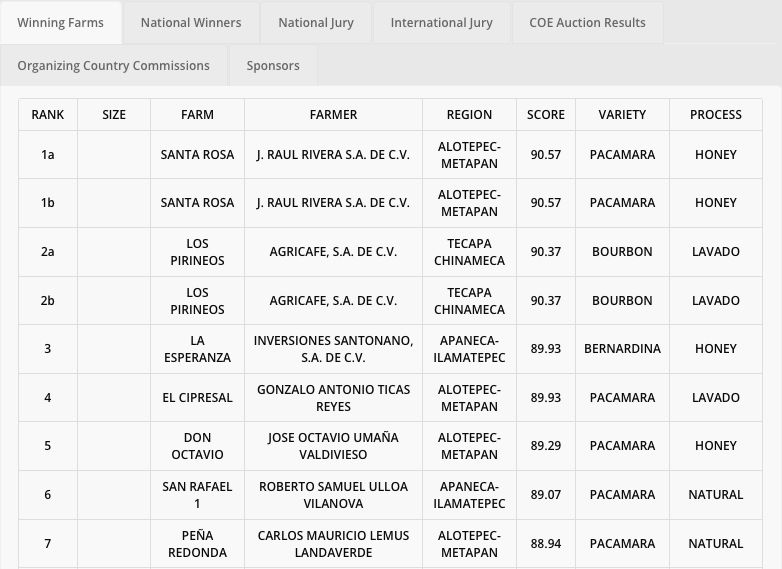
Task: Click score 89.07
Action: tap(546, 495)
